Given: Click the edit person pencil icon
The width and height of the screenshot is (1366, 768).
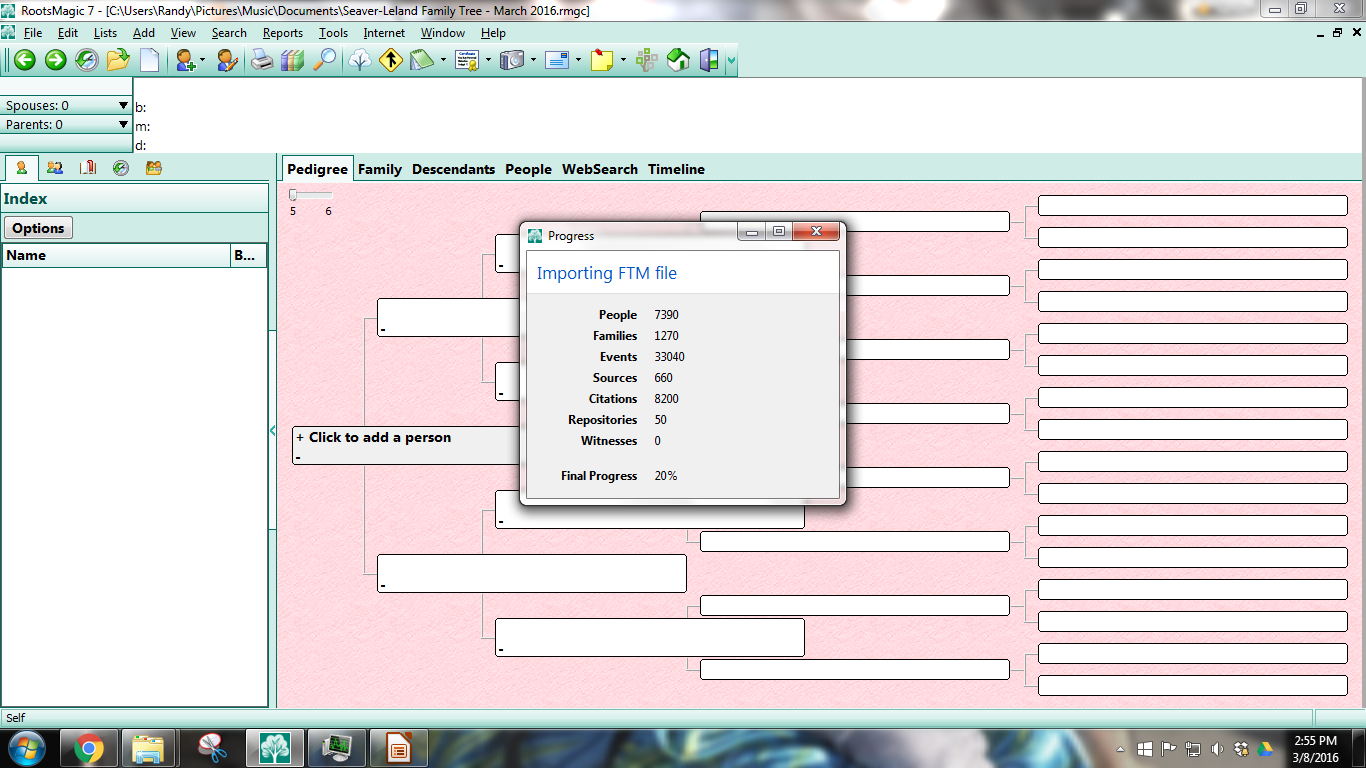Looking at the screenshot, I should click(227, 60).
